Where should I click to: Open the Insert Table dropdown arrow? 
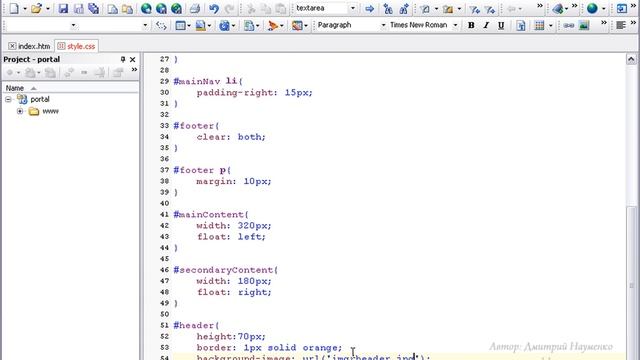551,25
